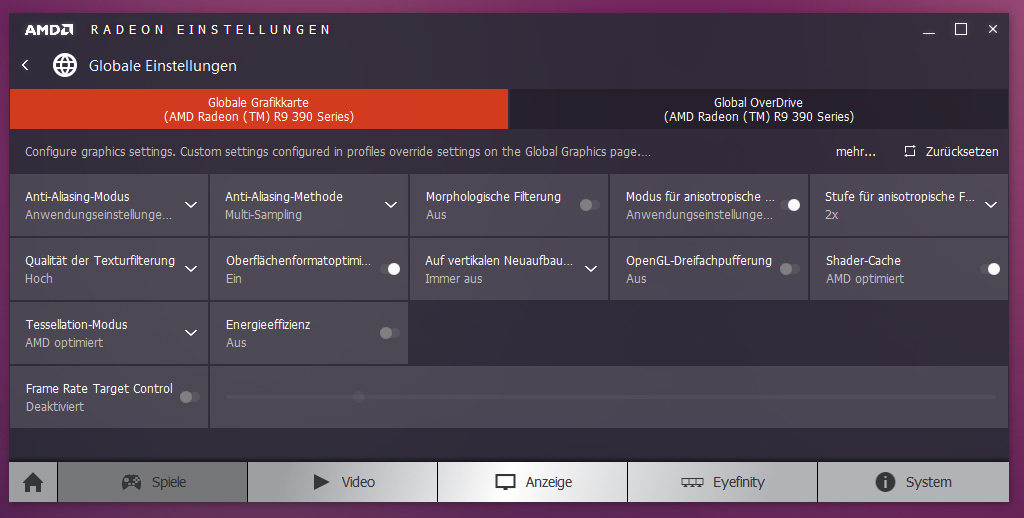Image resolution: width=1024 pixels, height=518 pixels.
Task: Enable the Energieeffizienz switch
Action: tap(389, 333)
